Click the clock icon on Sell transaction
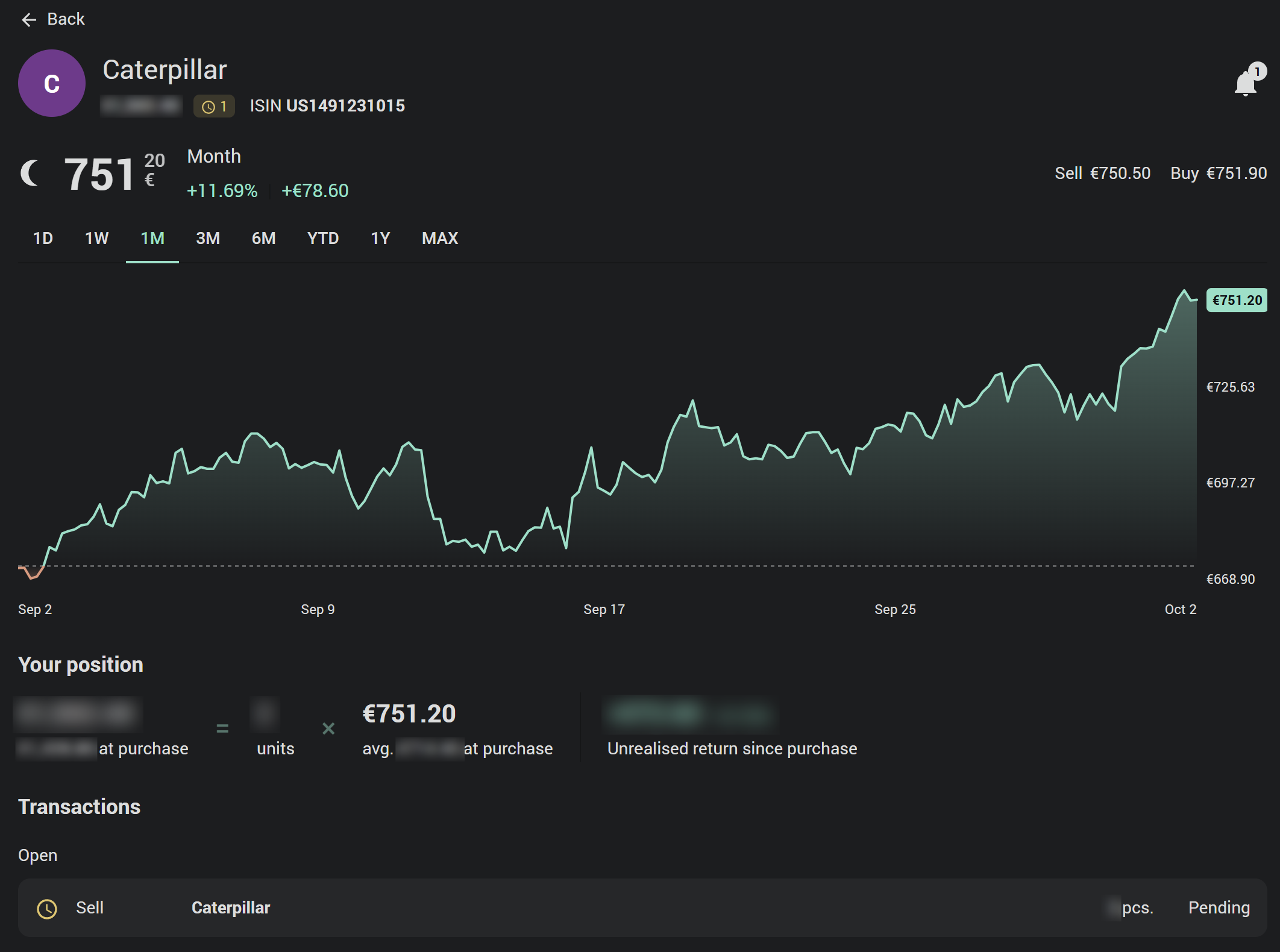 47,909
